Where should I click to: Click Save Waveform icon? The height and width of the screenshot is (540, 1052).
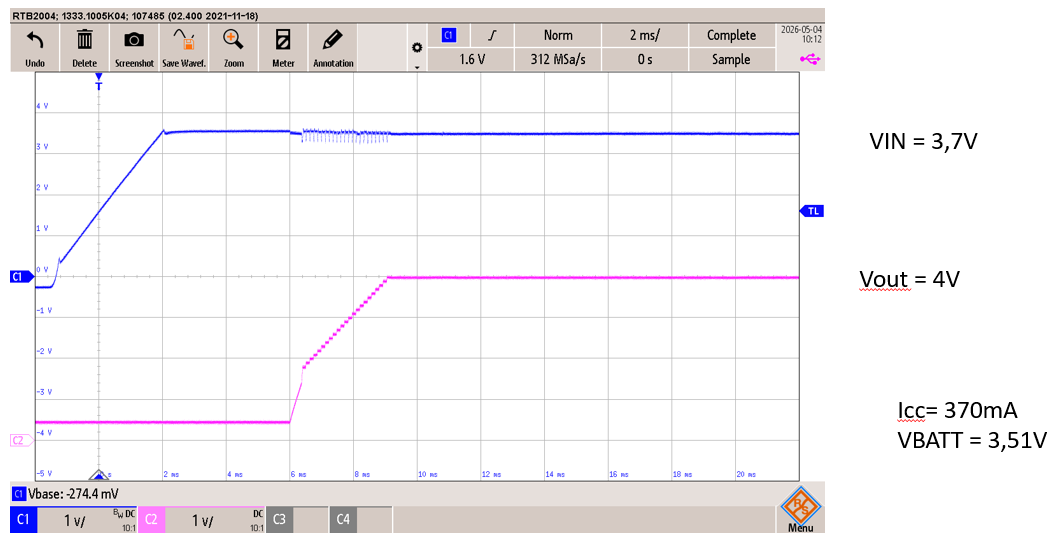pos(184,47)
